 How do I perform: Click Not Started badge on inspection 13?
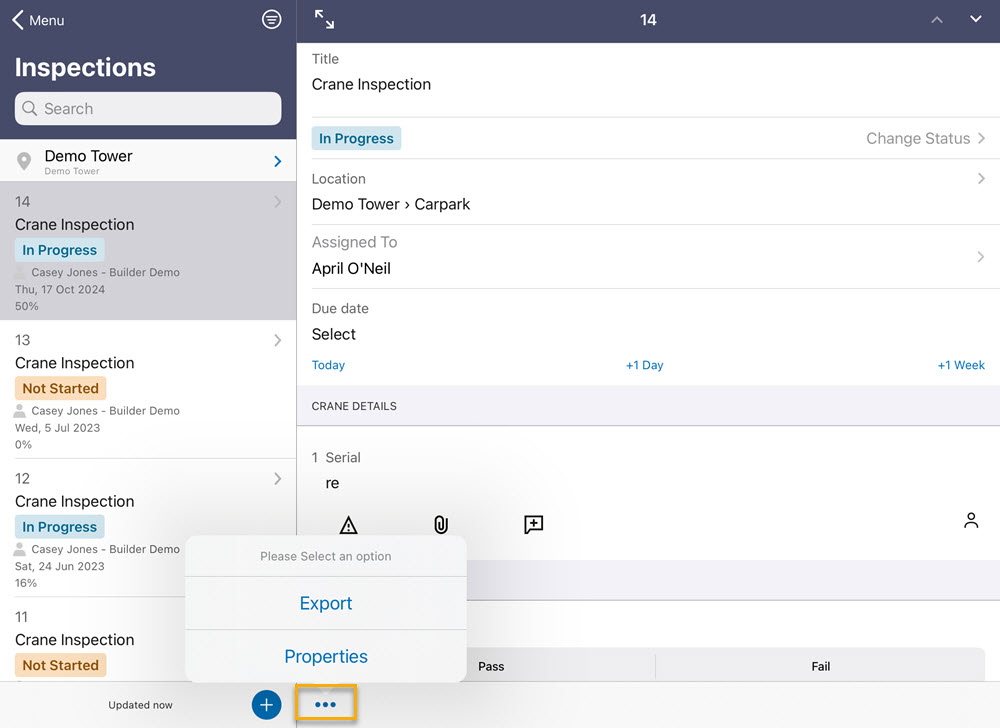pyautogui.click(x=61, y=388)
